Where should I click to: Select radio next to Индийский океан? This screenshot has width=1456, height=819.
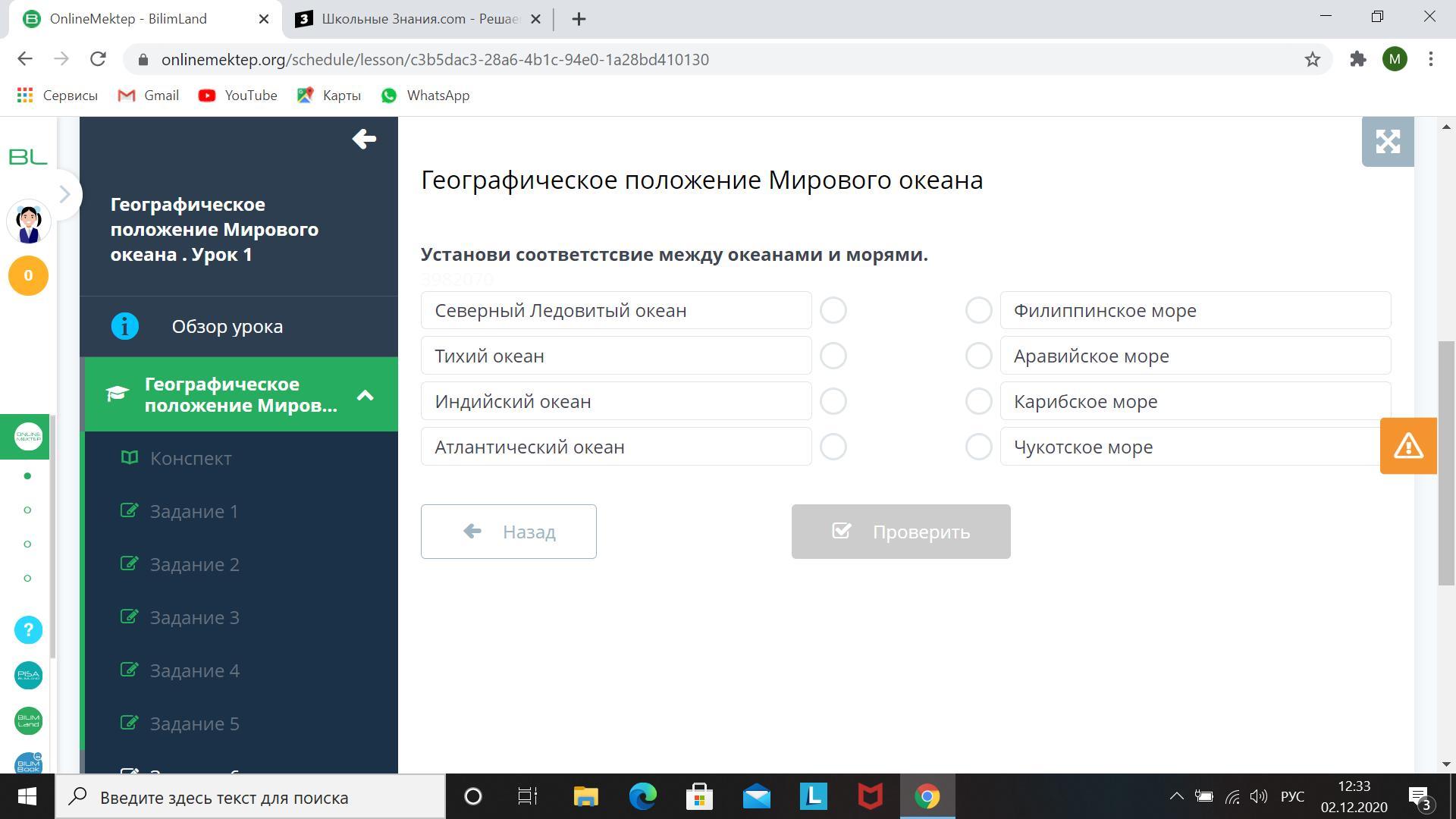pos(833,401)
